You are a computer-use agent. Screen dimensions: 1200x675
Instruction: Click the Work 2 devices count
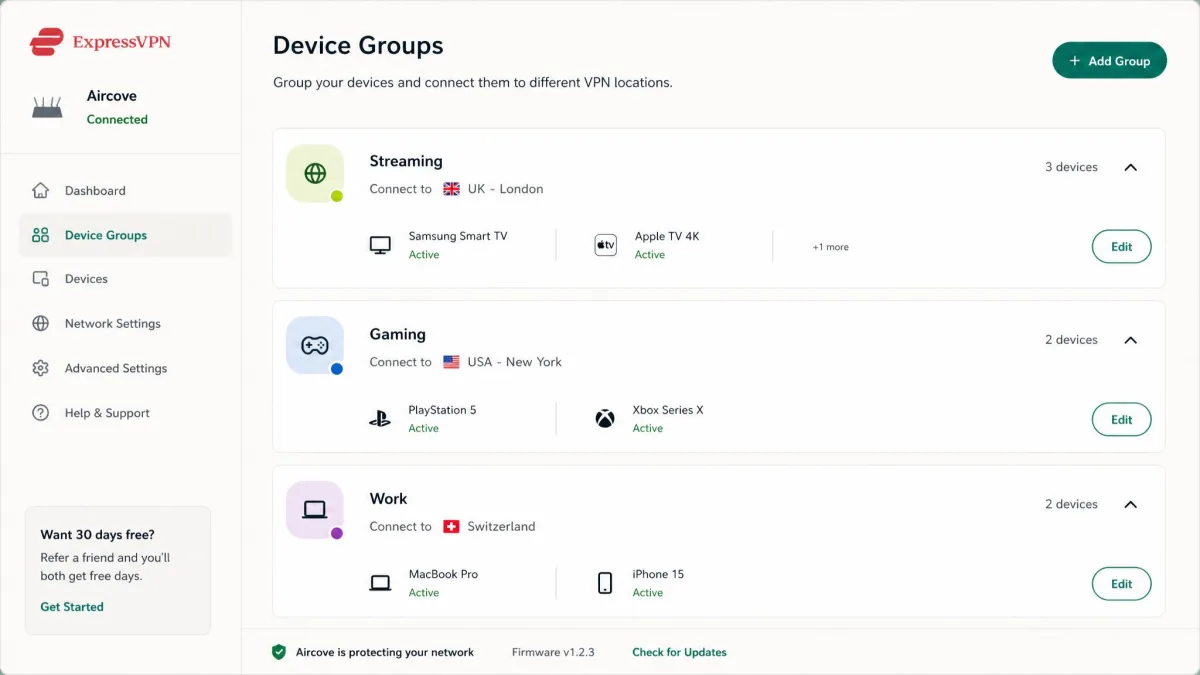(x=1072, y=504)
